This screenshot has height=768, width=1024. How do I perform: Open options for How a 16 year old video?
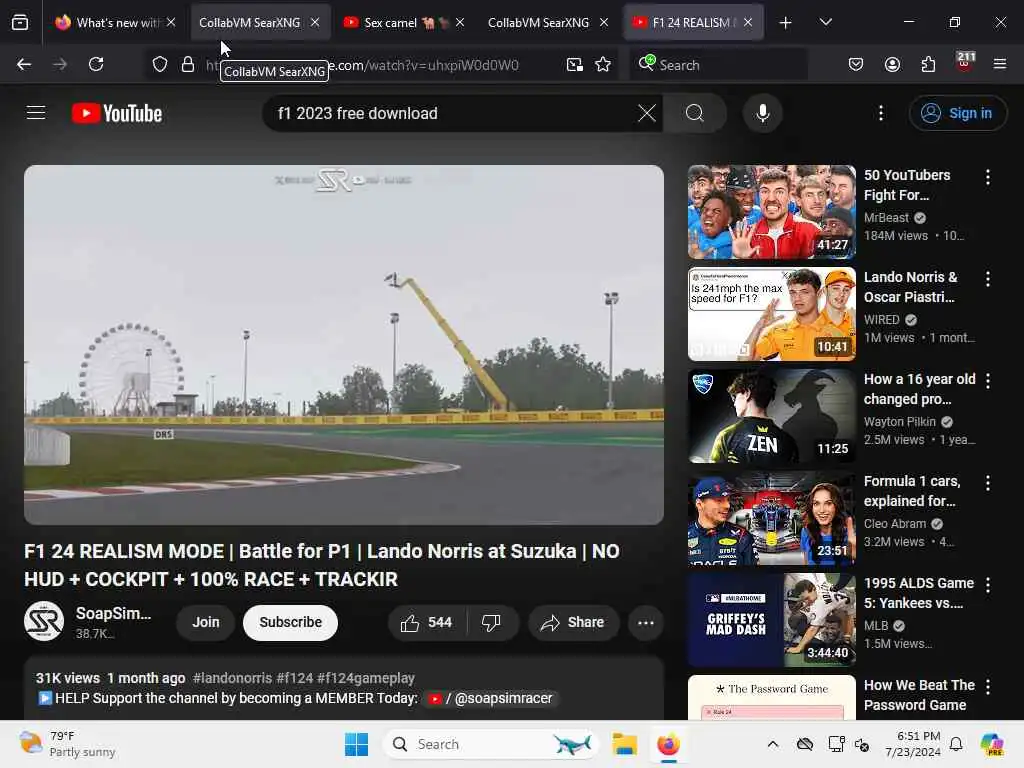pyautogui.click(x=987, y=381)
